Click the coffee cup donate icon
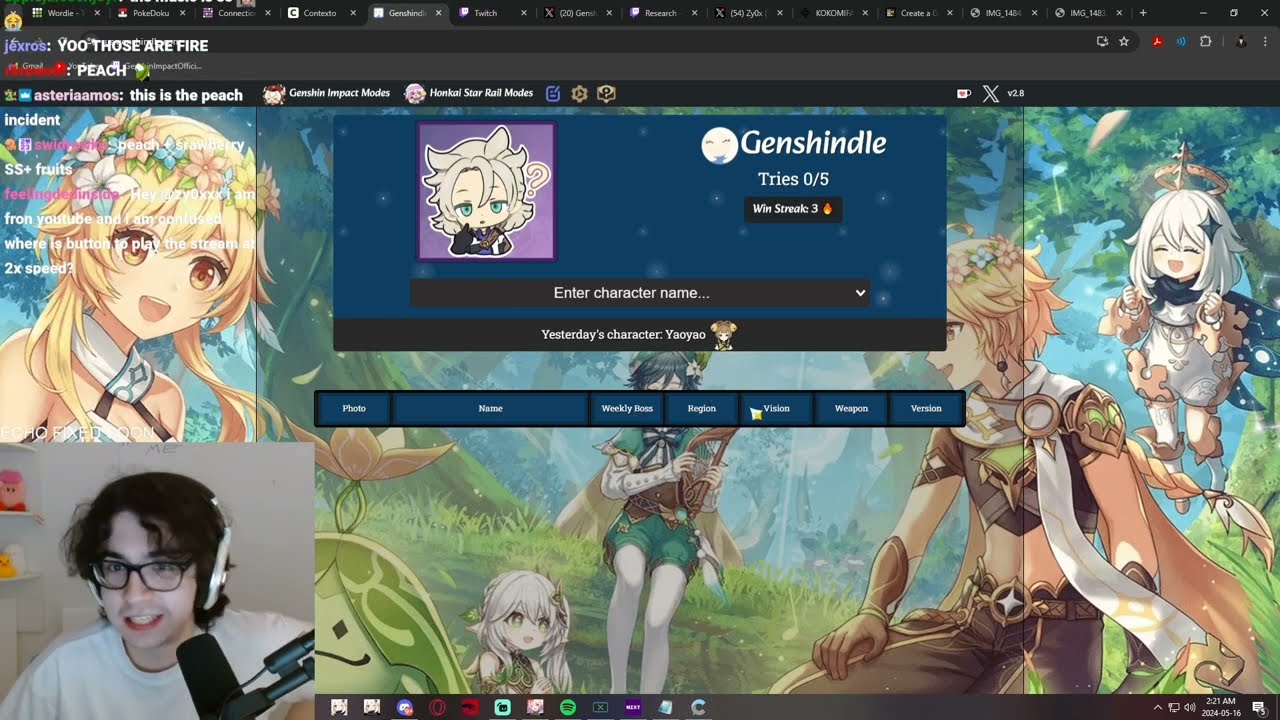This screenshot has height=720, width=1280. point(964,93)
